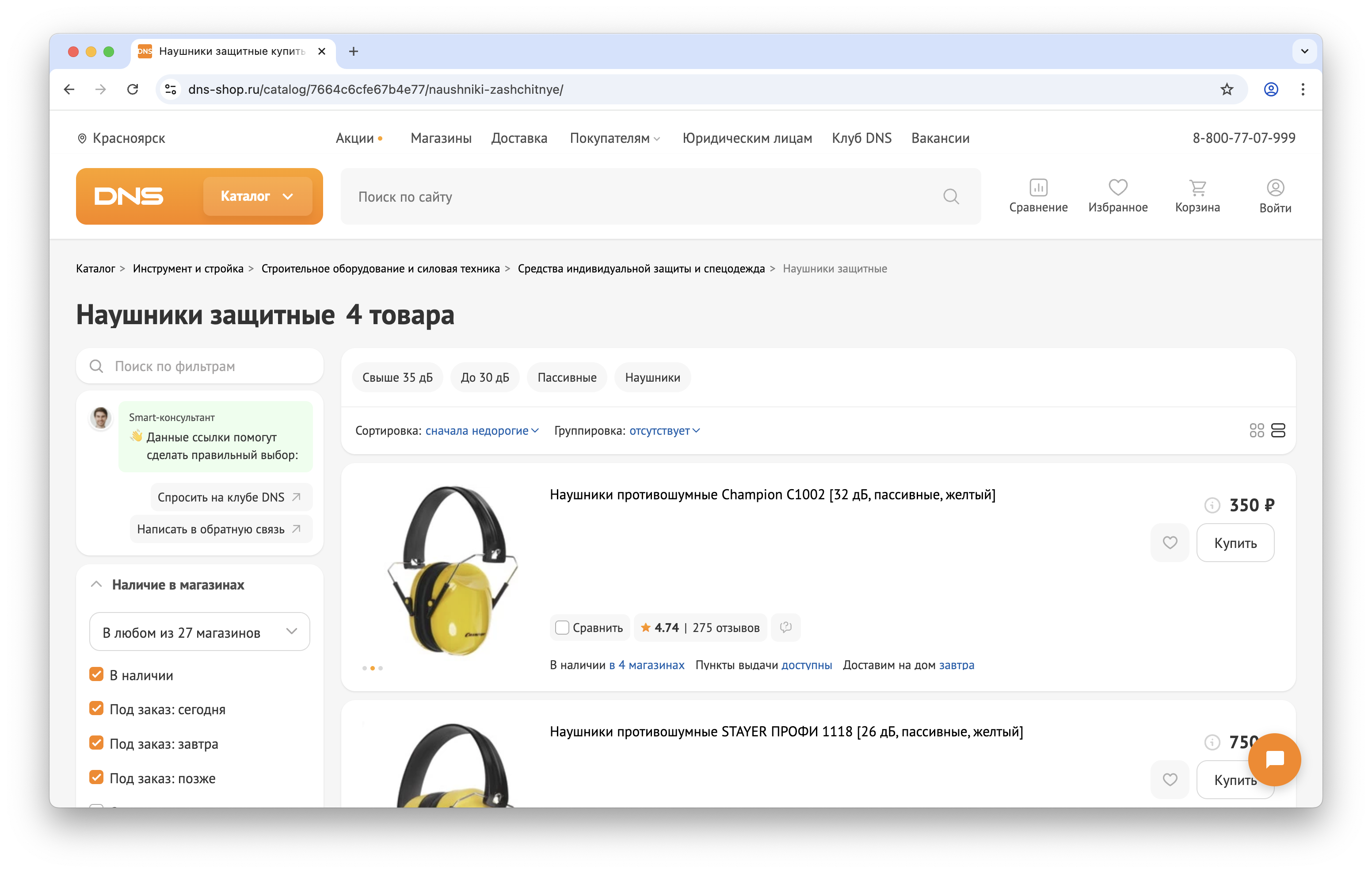Switch to list view layout
The height and width of the screenshot is (873, 1372).
point(1278,430)
